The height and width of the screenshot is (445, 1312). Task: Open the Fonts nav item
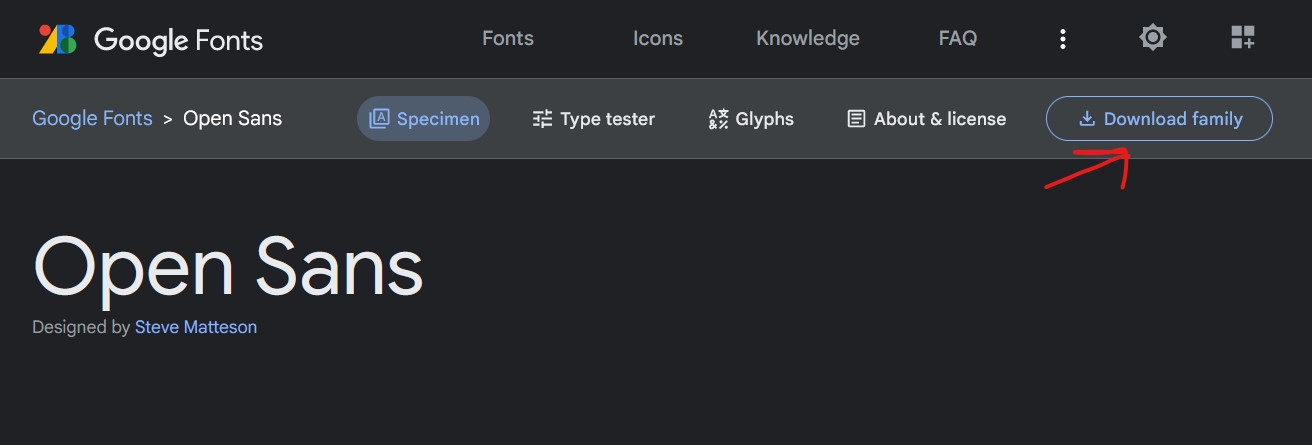[x=508, y=39]
